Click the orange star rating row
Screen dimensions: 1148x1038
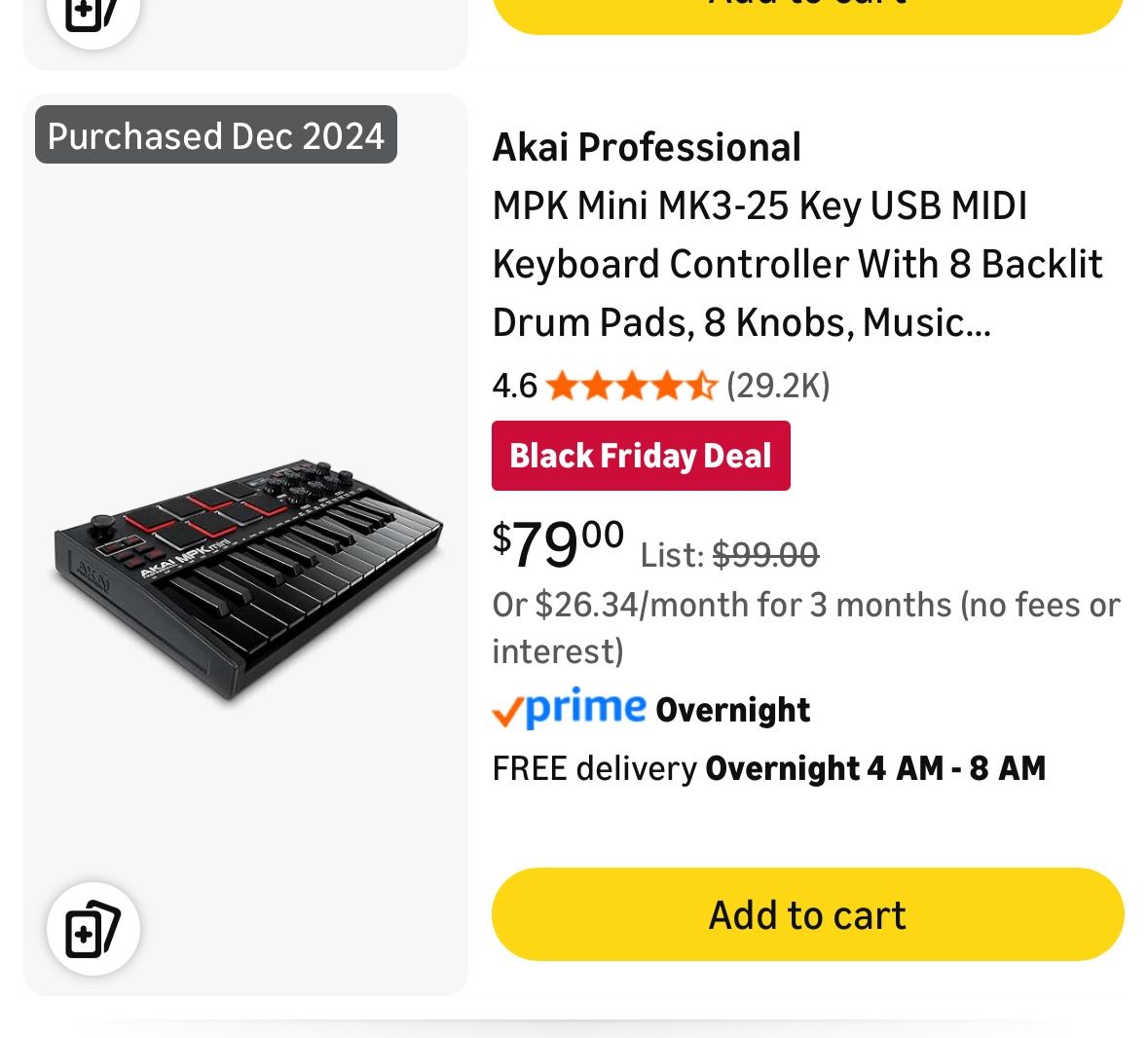pos(631,386)
